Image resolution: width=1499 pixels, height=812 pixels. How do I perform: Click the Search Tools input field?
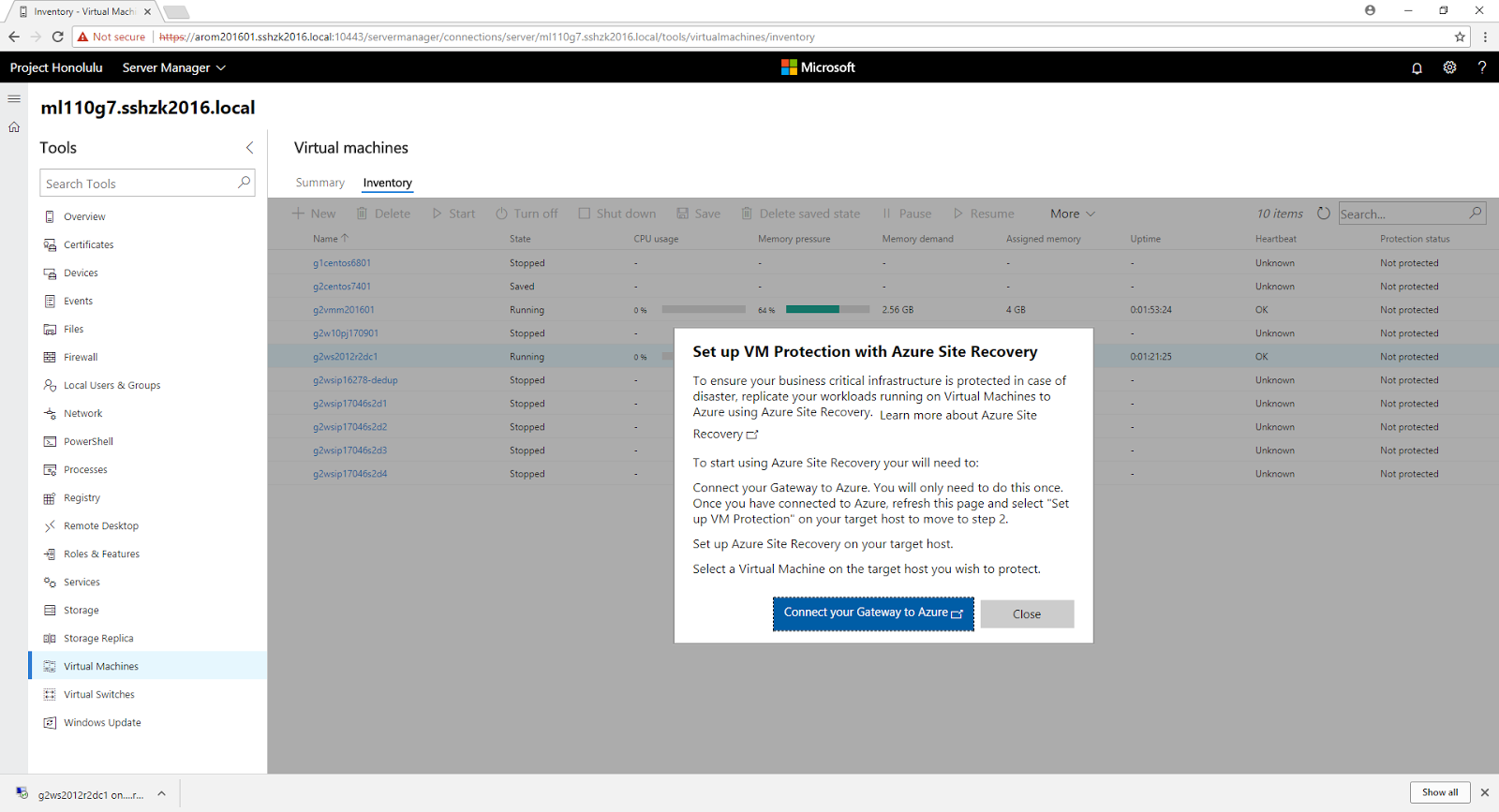pos(147,184)
